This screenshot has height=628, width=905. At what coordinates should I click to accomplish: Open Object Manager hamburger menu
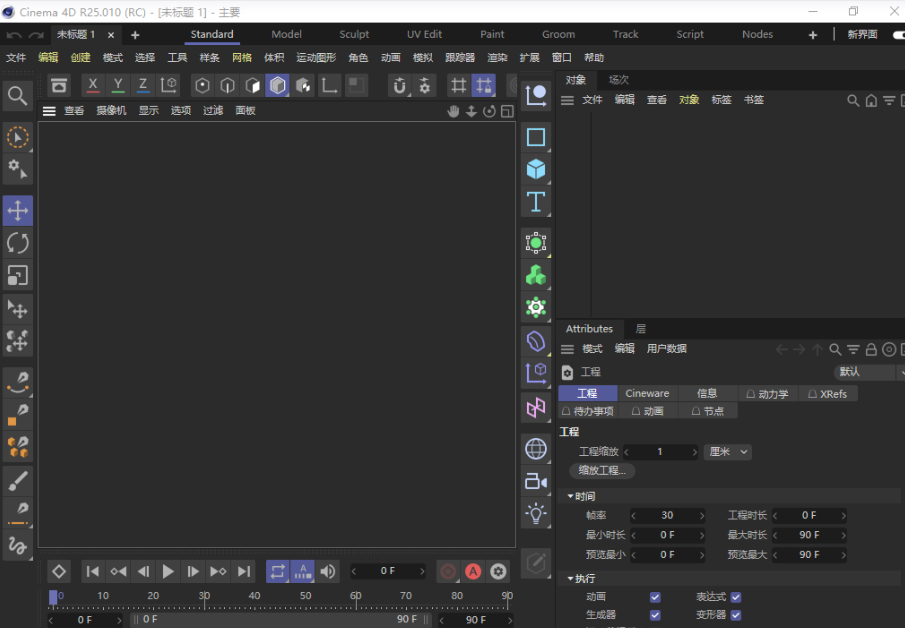click(x=567, y=100)
